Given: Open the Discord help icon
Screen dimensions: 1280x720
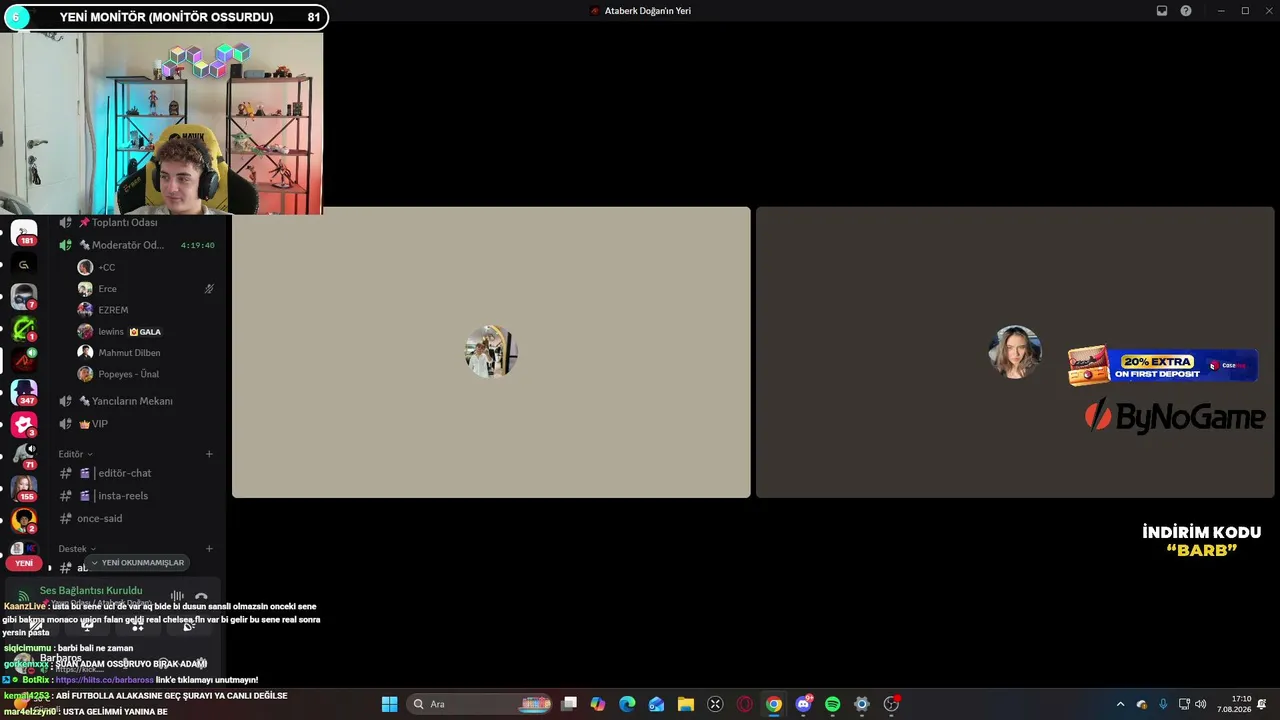Looking at the screenshot, I should [1186, 11].
